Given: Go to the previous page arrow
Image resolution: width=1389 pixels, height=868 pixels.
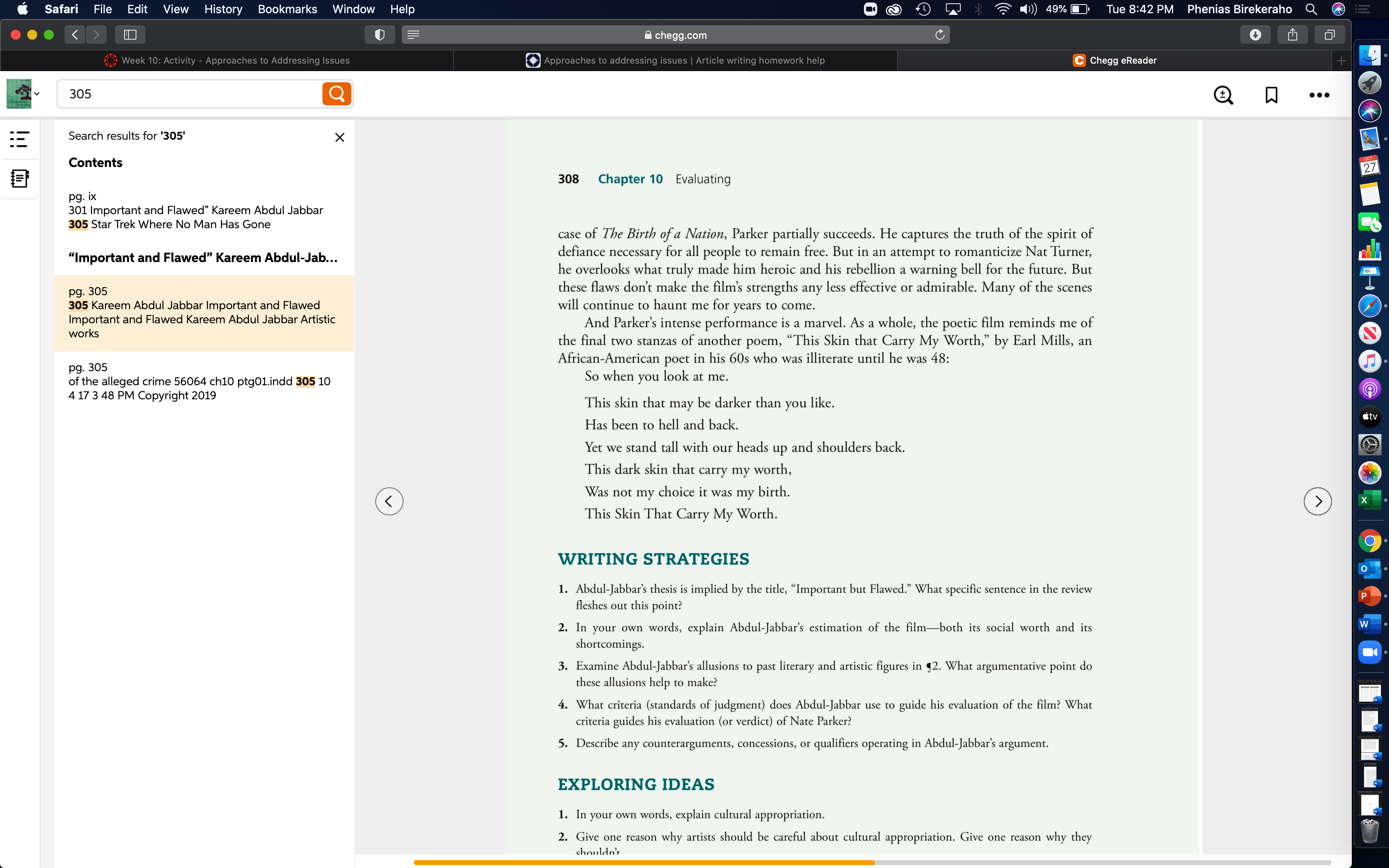Looking at the screenshot, I should click(389, 501).
